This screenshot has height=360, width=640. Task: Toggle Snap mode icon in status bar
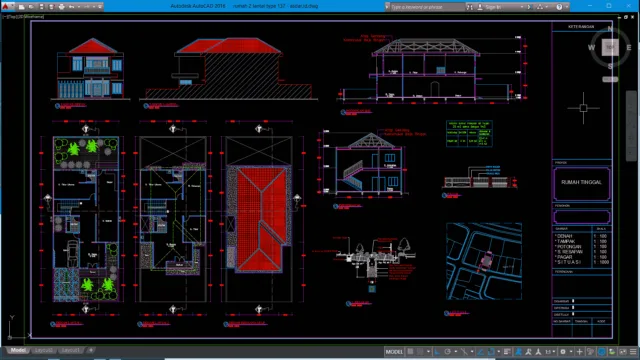(420, 351)
